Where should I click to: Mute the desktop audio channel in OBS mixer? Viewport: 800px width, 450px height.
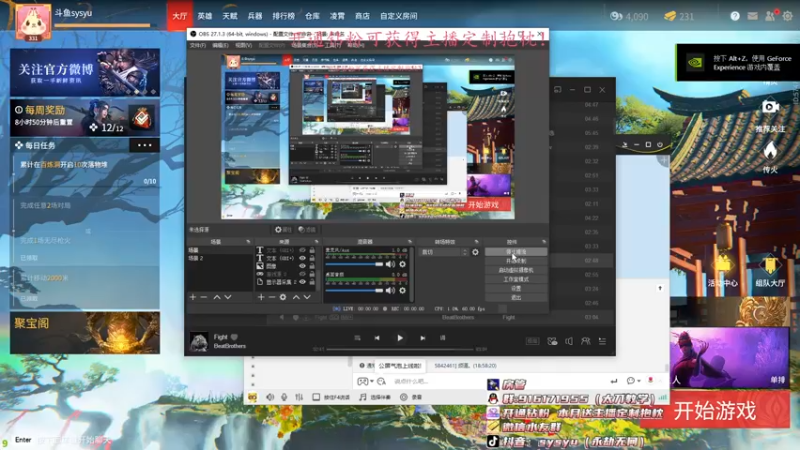tap(390, 290)
